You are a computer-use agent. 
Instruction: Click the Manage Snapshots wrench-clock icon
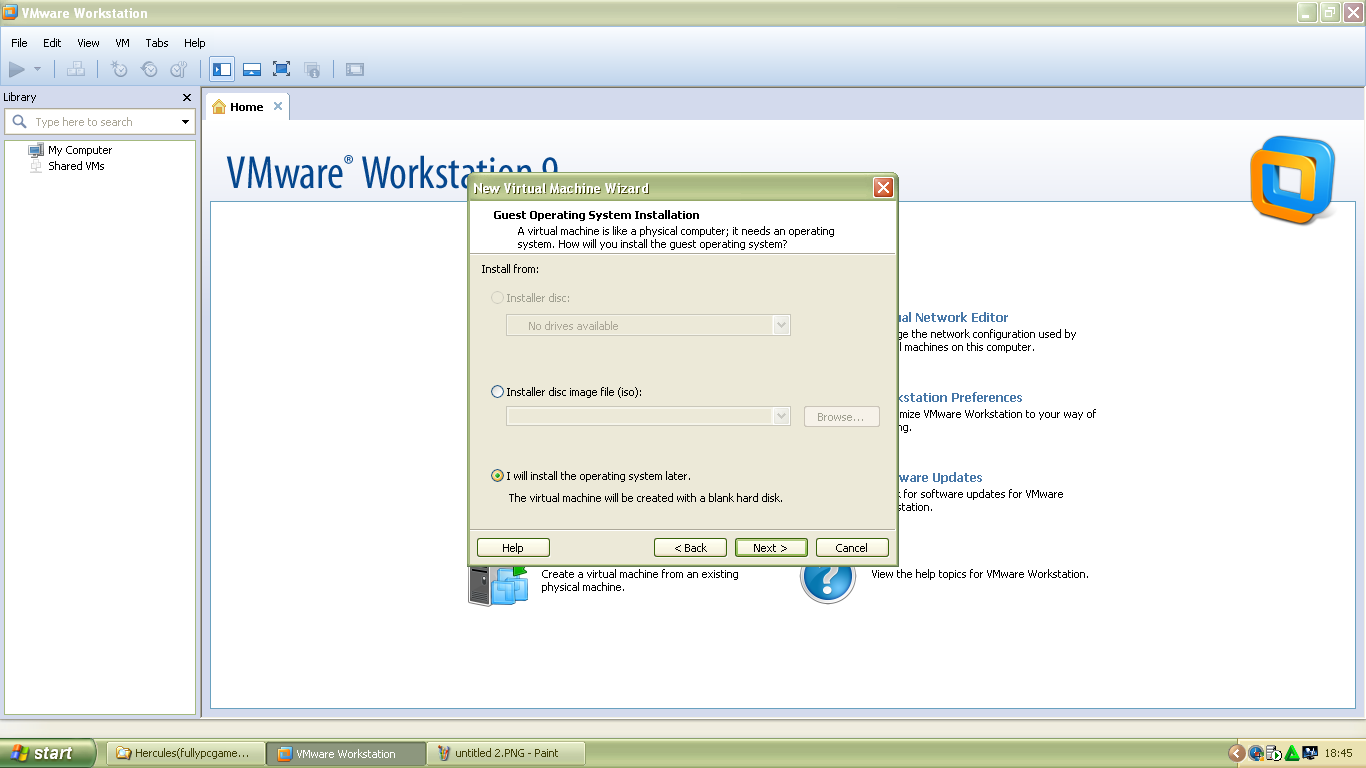[x=179, y=69]
